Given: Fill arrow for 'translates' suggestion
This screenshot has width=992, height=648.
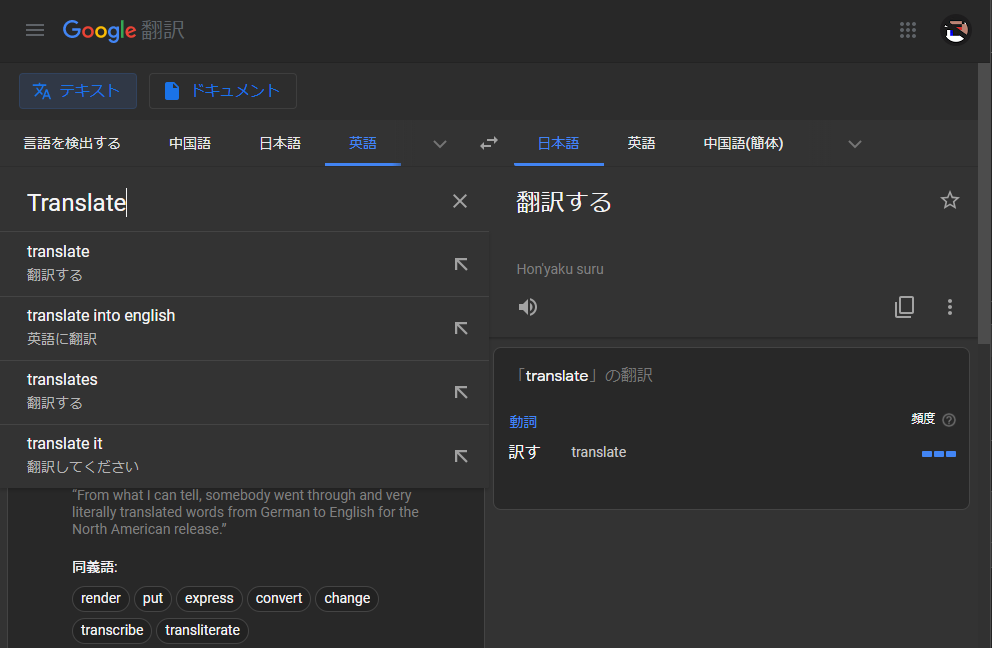Looking at the screenshot, I should click(x=461, y=392).
